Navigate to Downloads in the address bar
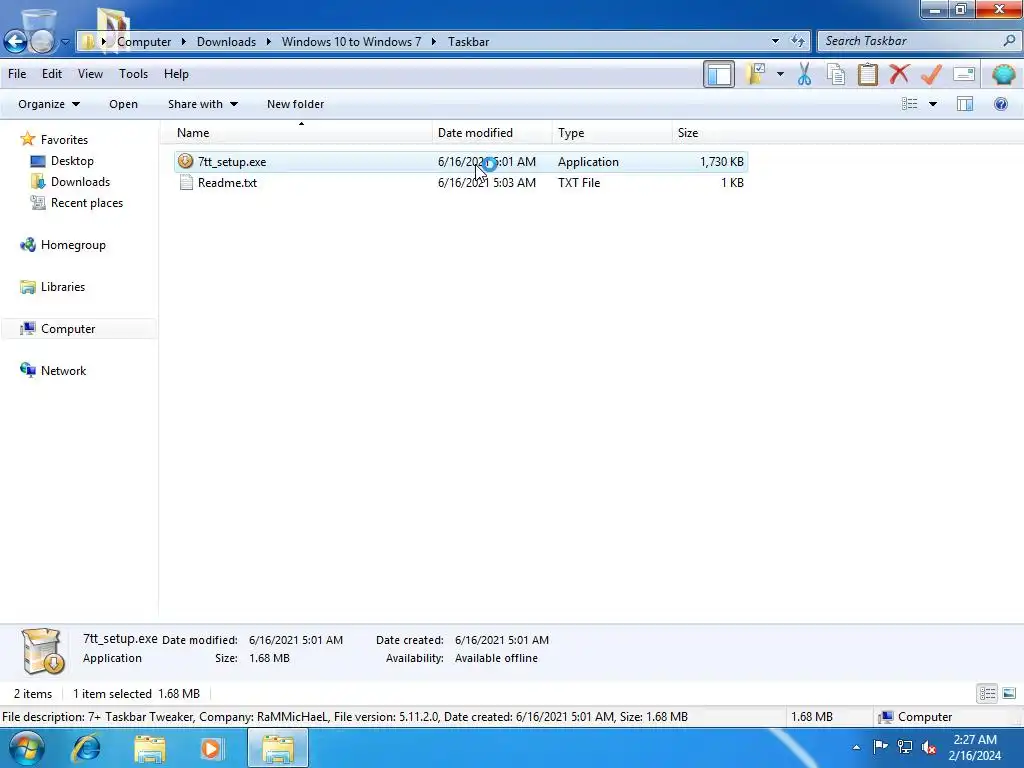The width and height of the screenshot is (1024, 768). (x=226, y=42)
